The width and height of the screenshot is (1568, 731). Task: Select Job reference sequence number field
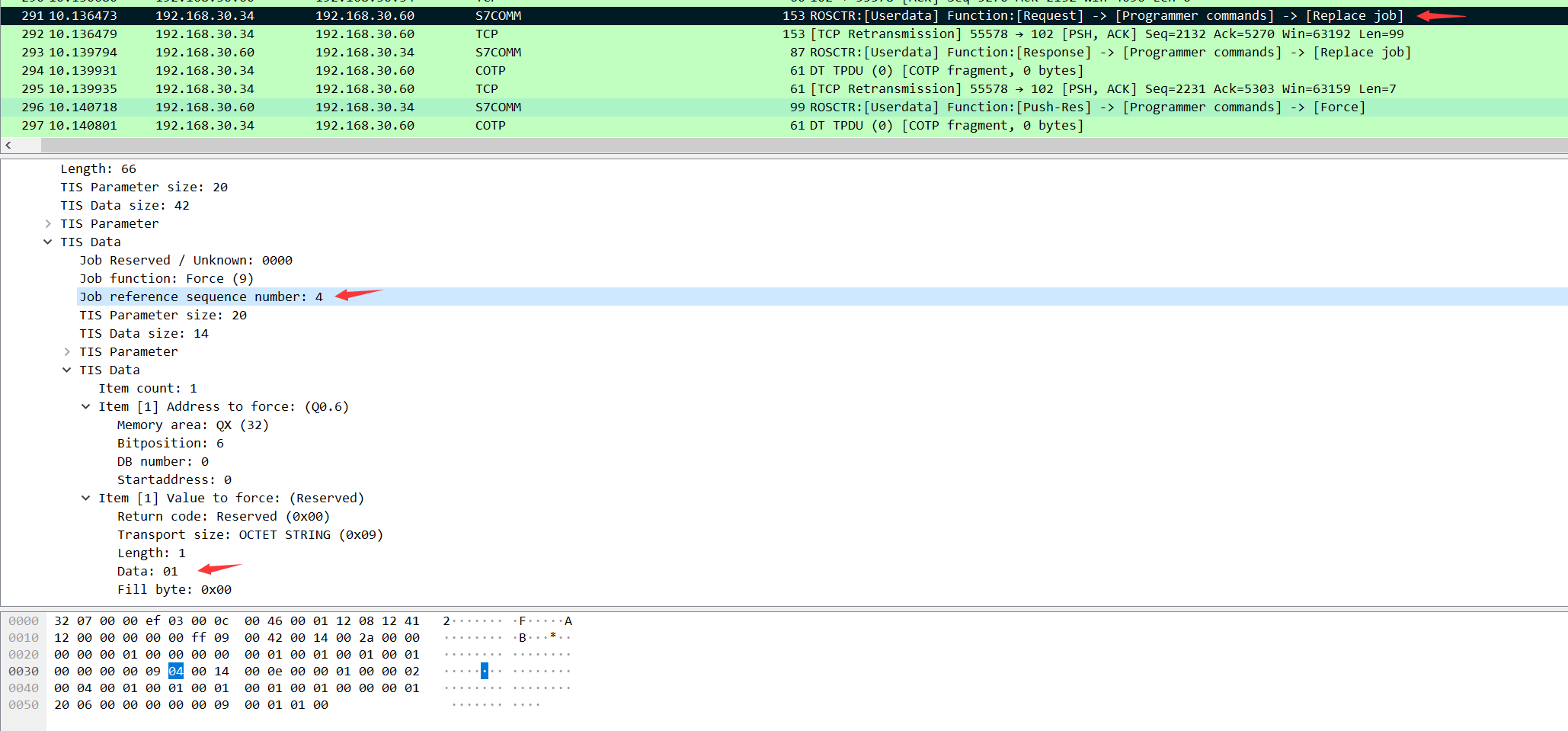(x=201, y=297)
